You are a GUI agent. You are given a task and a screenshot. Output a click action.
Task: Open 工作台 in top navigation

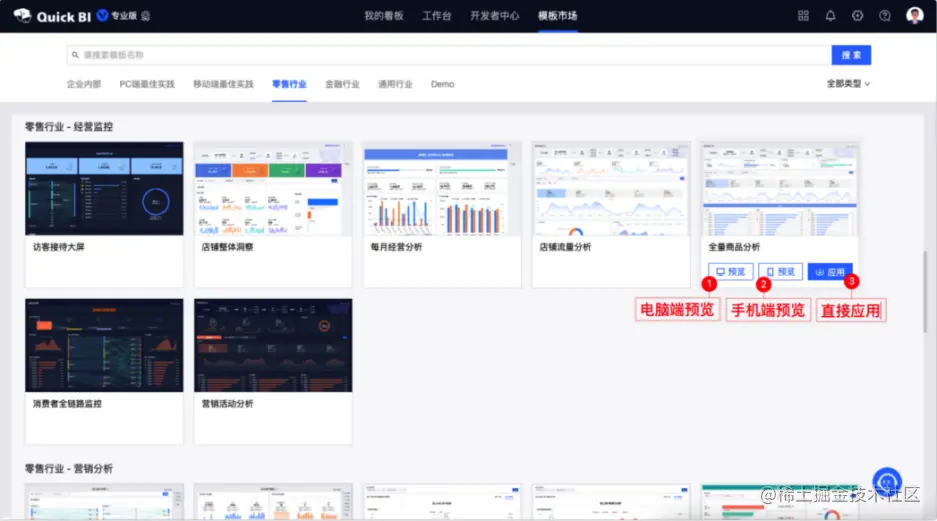(x=436, y=16)
